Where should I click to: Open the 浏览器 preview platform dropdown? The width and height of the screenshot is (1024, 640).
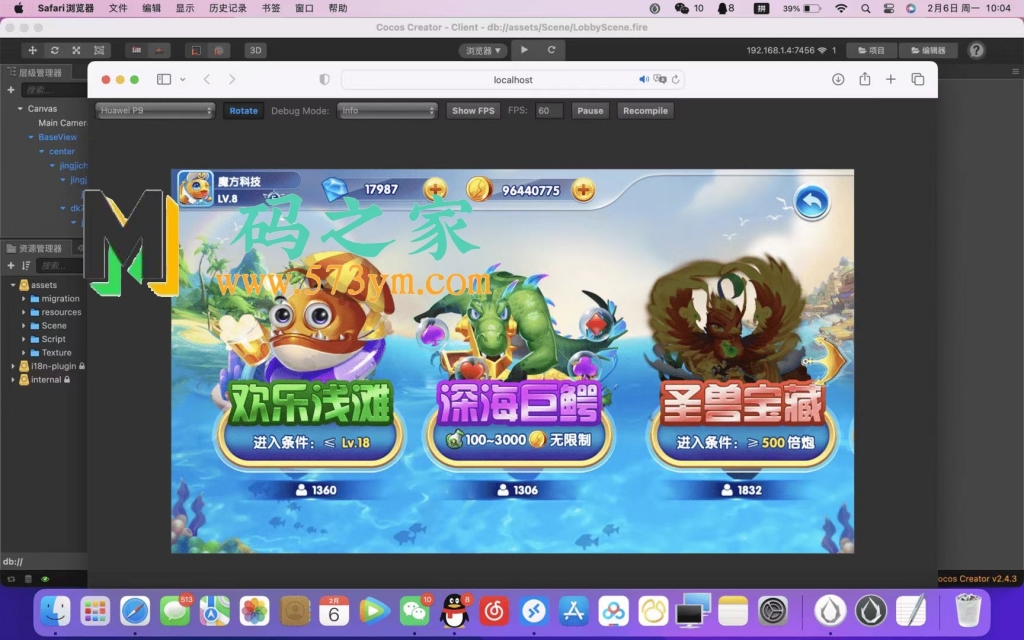(483, 50)
